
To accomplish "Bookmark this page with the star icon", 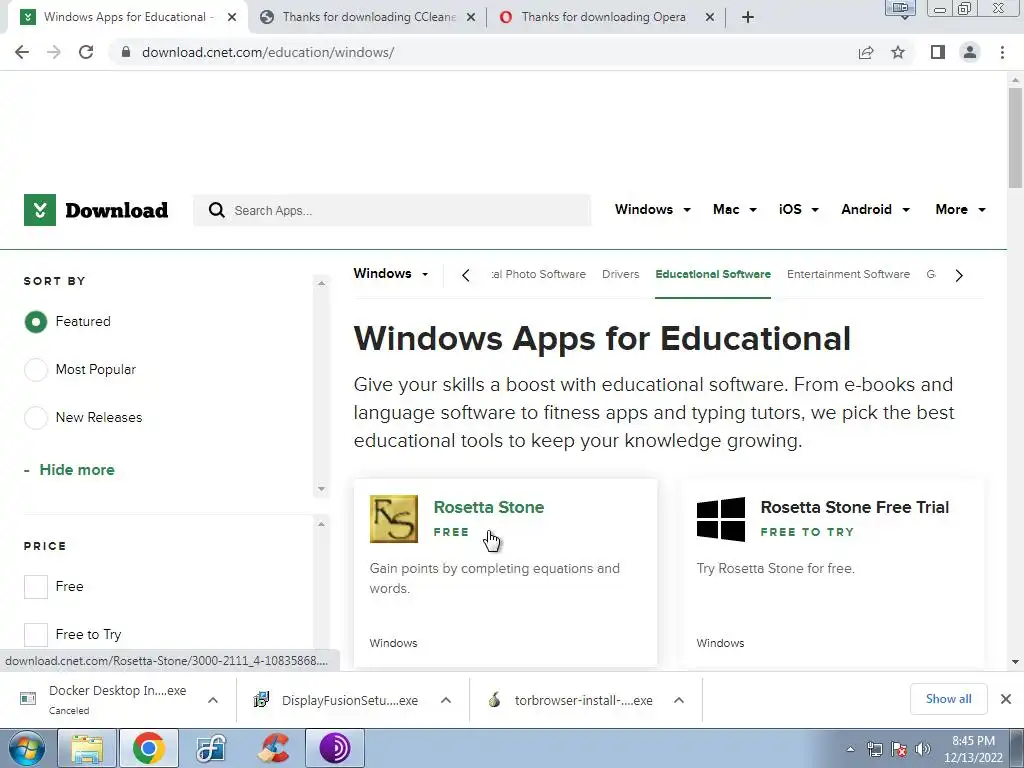I will (898, 52).
